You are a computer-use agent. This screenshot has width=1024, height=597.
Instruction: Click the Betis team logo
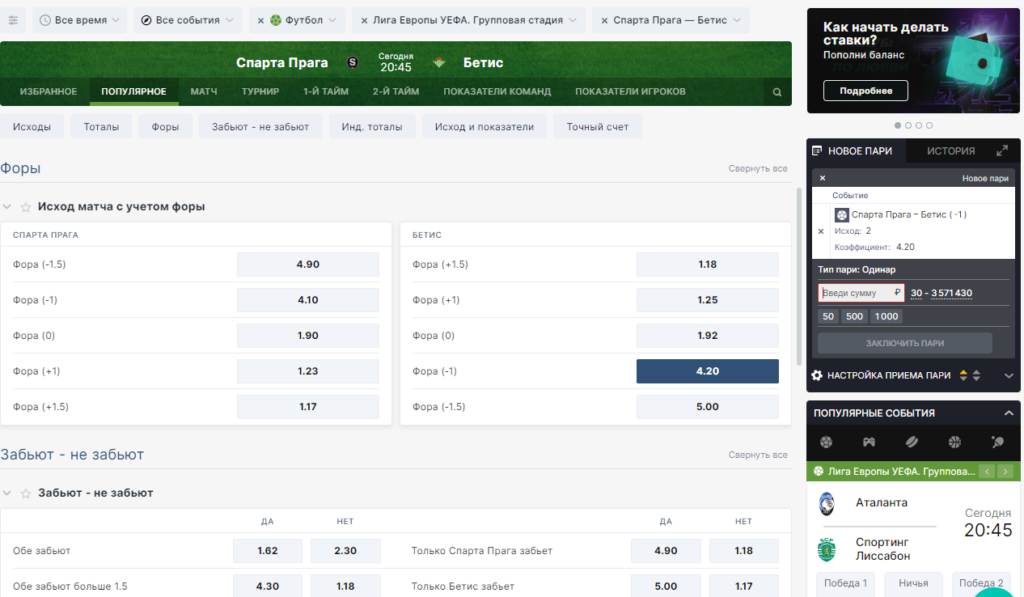tap(439, 62)
